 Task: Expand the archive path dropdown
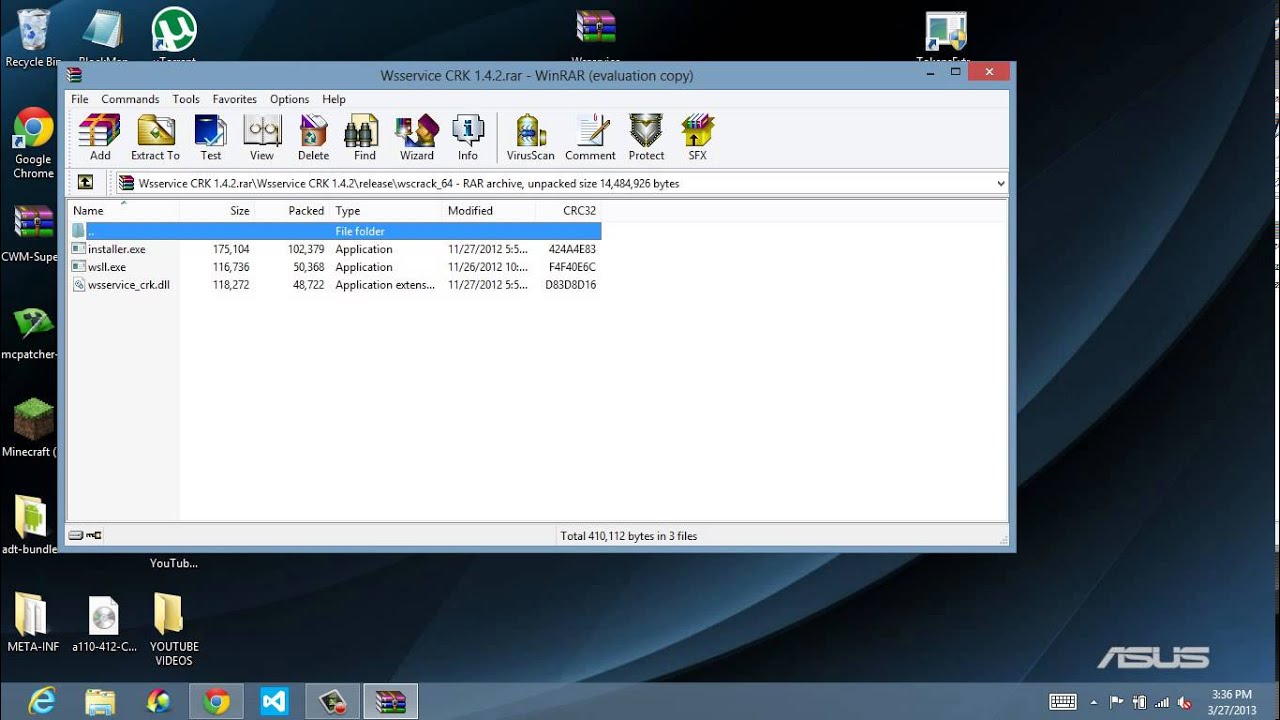click(1000, 183)
